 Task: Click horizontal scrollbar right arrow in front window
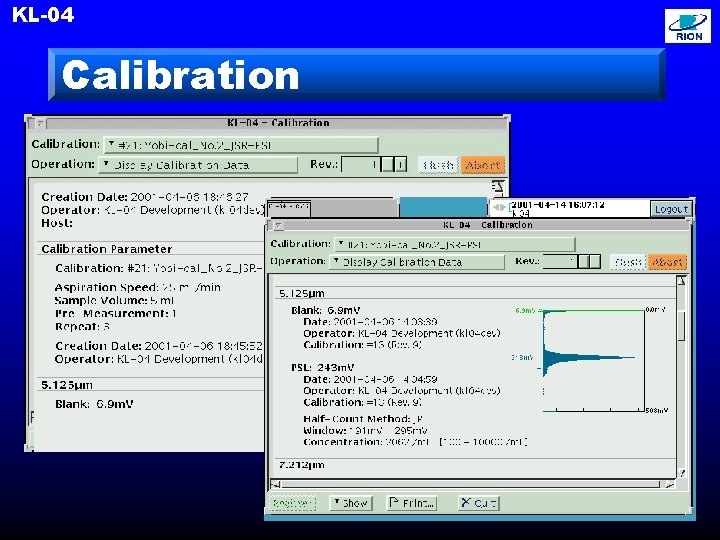[x=670, y=484]
